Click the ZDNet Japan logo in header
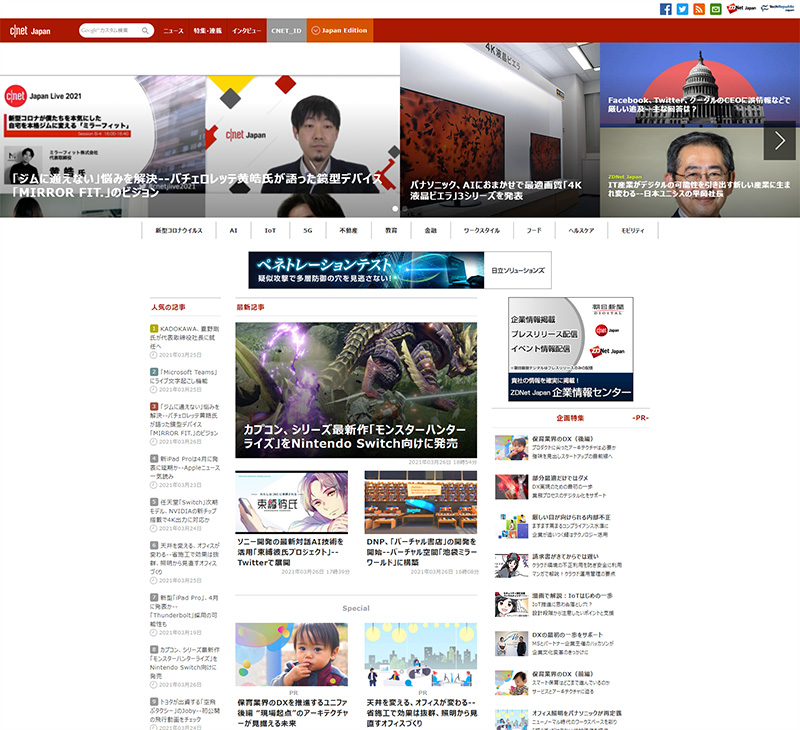Screen dimensions: 800x730 tap(741, 9)
